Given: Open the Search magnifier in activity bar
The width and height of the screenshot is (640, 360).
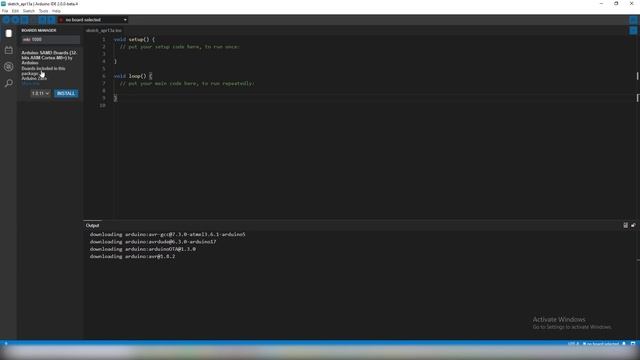Looking at the screenshot, I should pyautogui.click(x=9, y=83).
